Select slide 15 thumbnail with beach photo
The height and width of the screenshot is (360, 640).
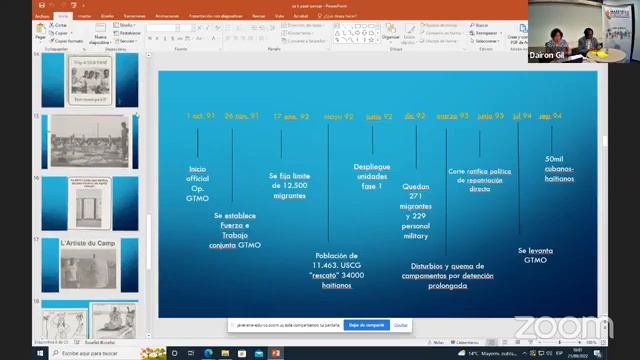(x=90, y=142)
